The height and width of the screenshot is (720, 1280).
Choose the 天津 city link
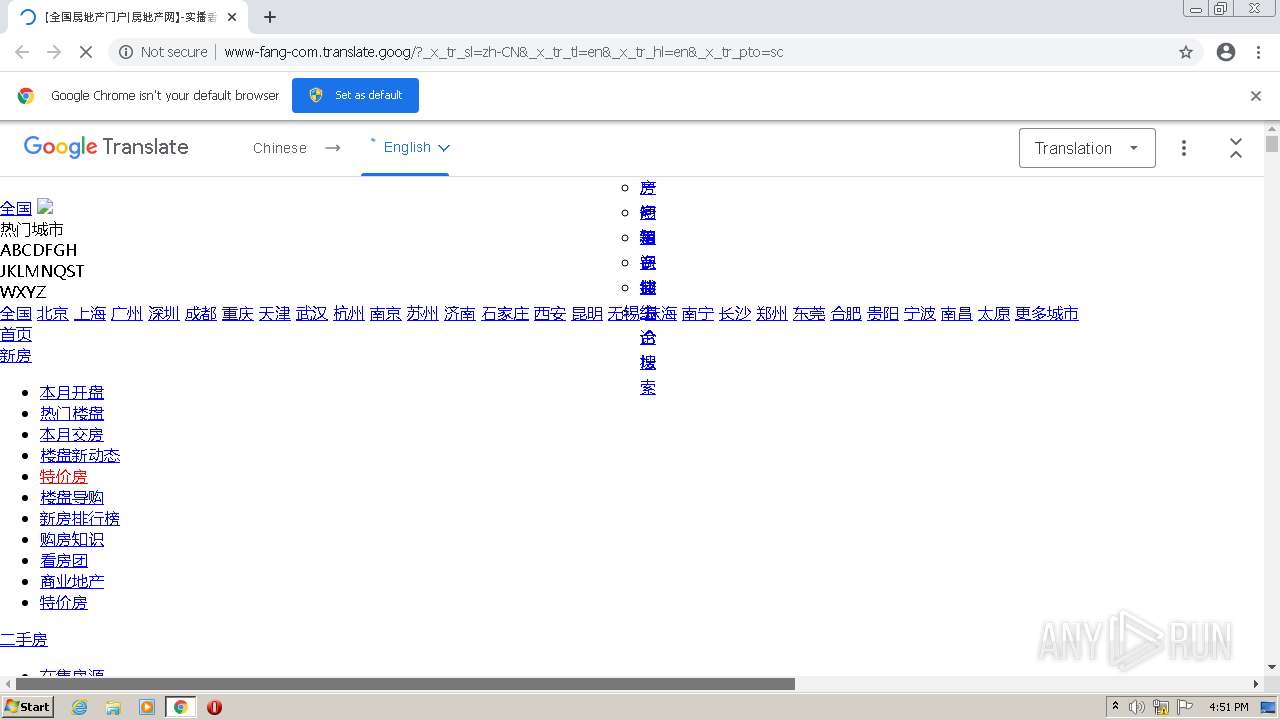[x=275, y=314]
